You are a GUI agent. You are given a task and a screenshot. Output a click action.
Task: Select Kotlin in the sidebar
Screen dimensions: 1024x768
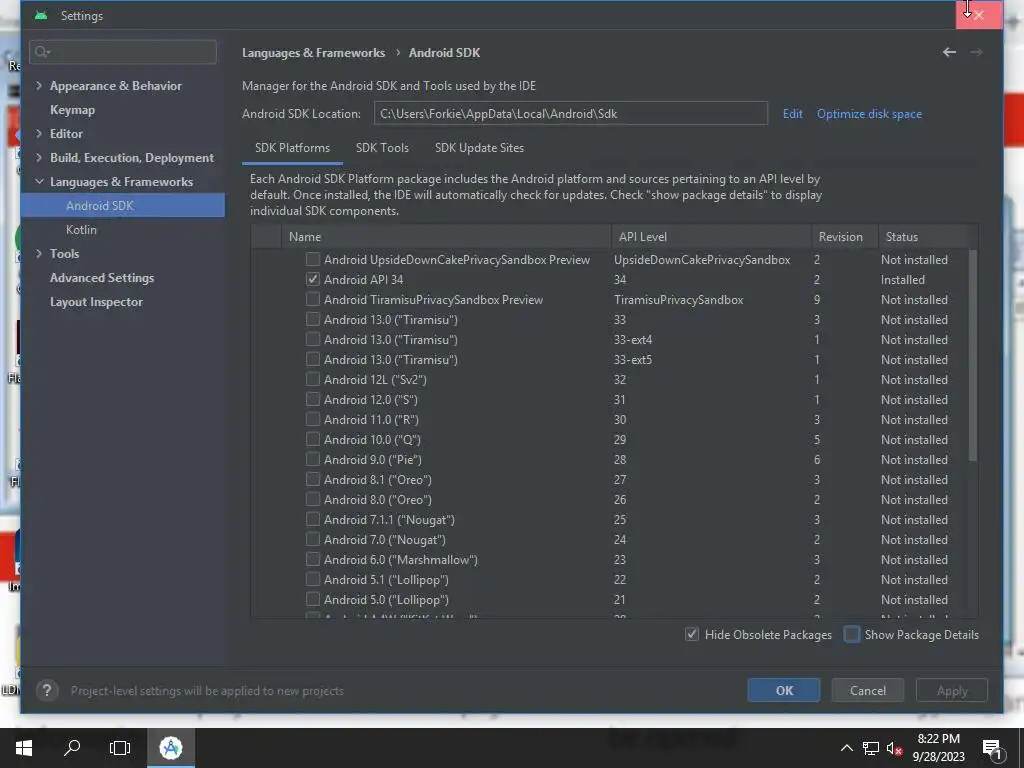[81, 230]
